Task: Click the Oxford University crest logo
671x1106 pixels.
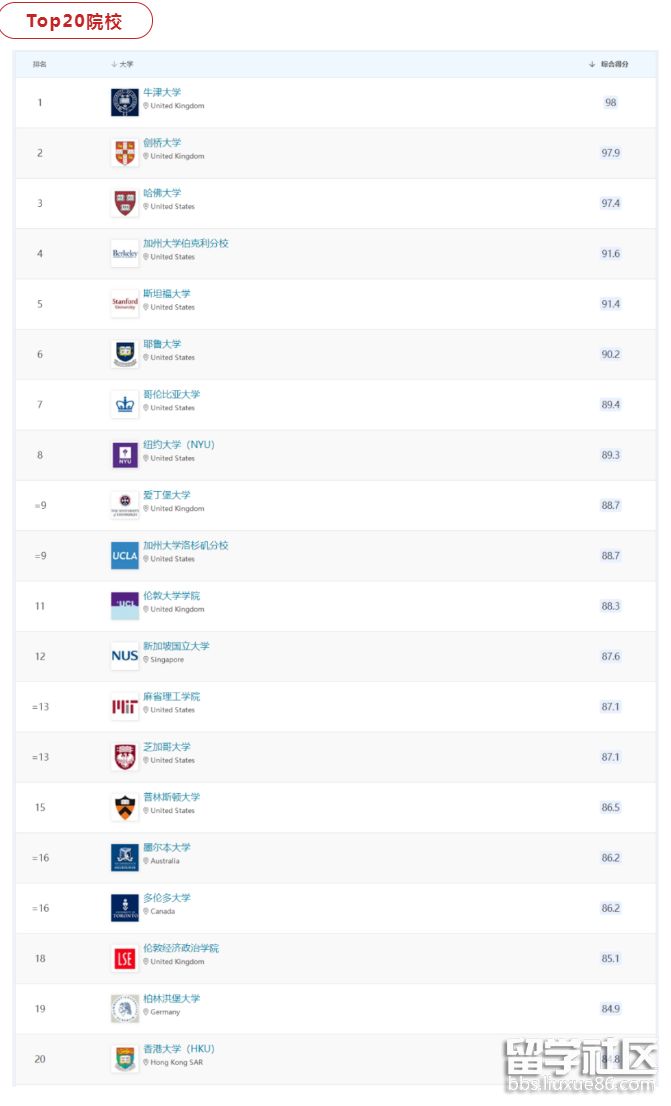Action: [x=125, y=102]
